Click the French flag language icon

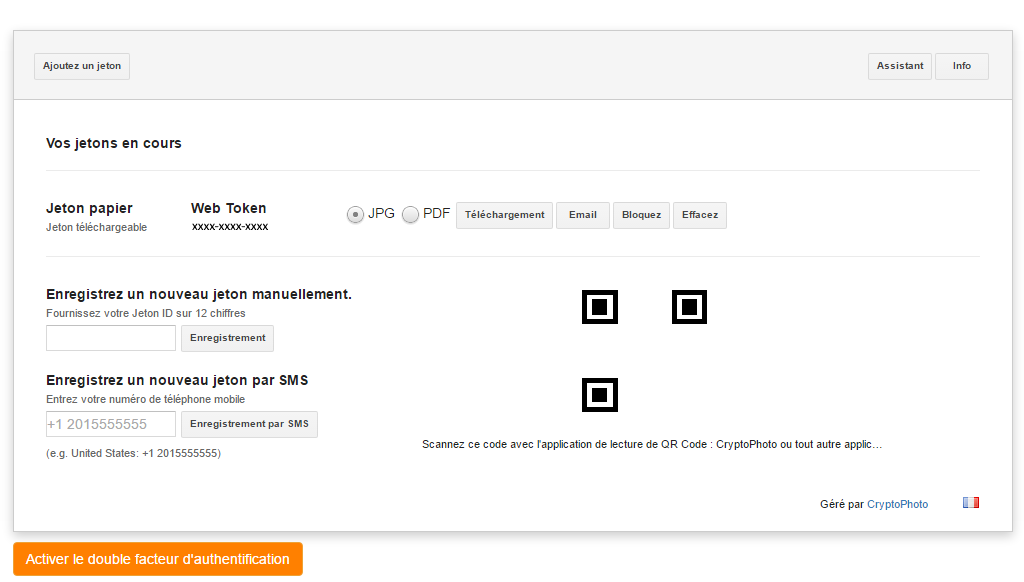pos(970,503)
